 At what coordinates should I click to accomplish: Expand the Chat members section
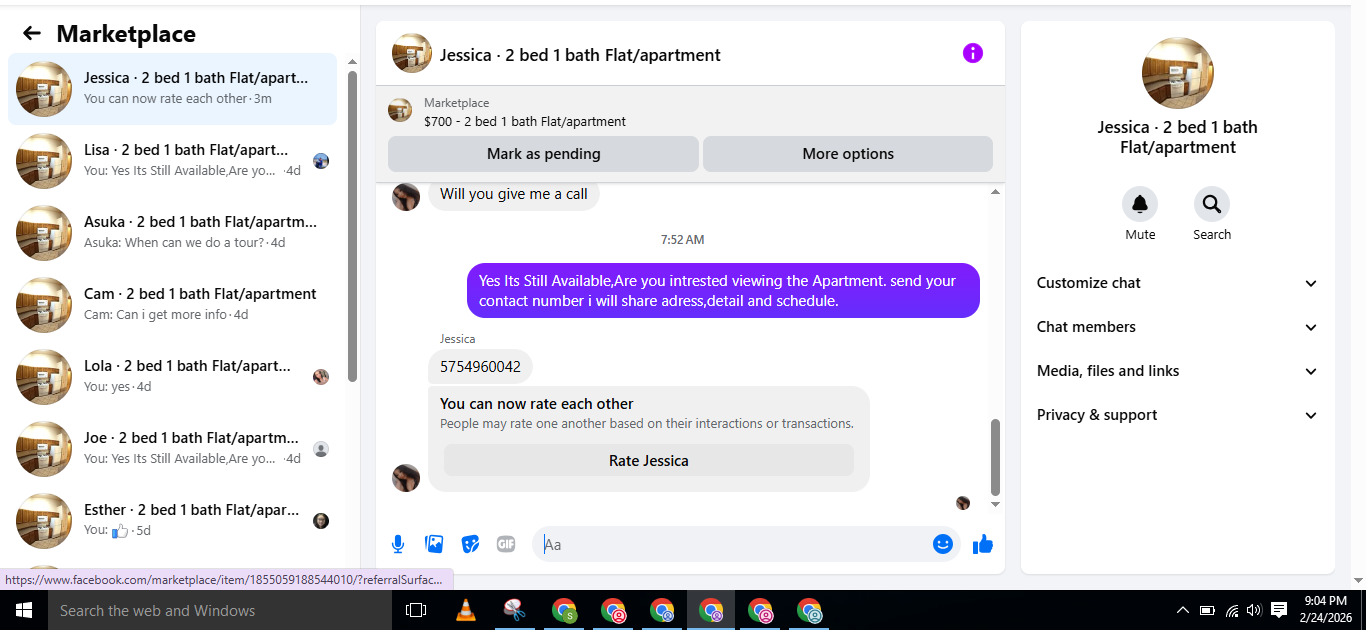[x=1178, y=327]
